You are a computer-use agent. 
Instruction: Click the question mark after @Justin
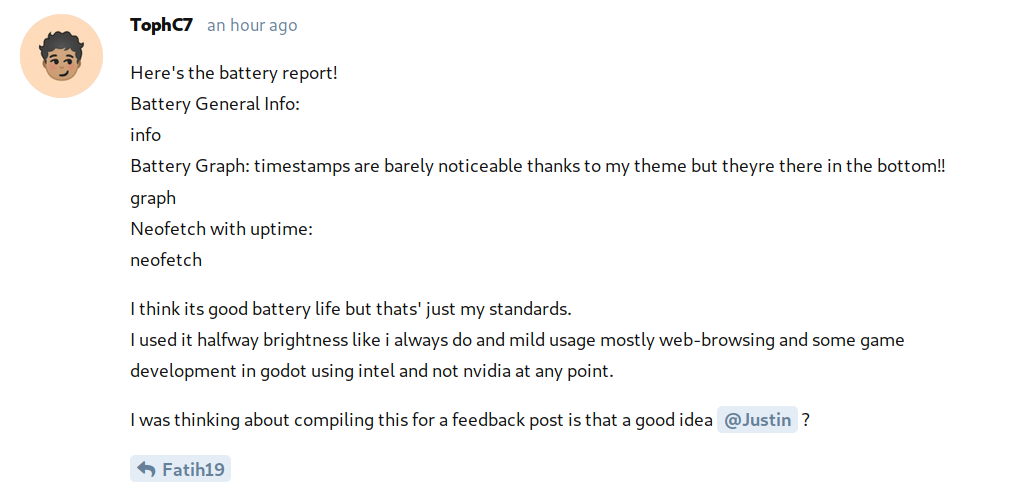805,420
